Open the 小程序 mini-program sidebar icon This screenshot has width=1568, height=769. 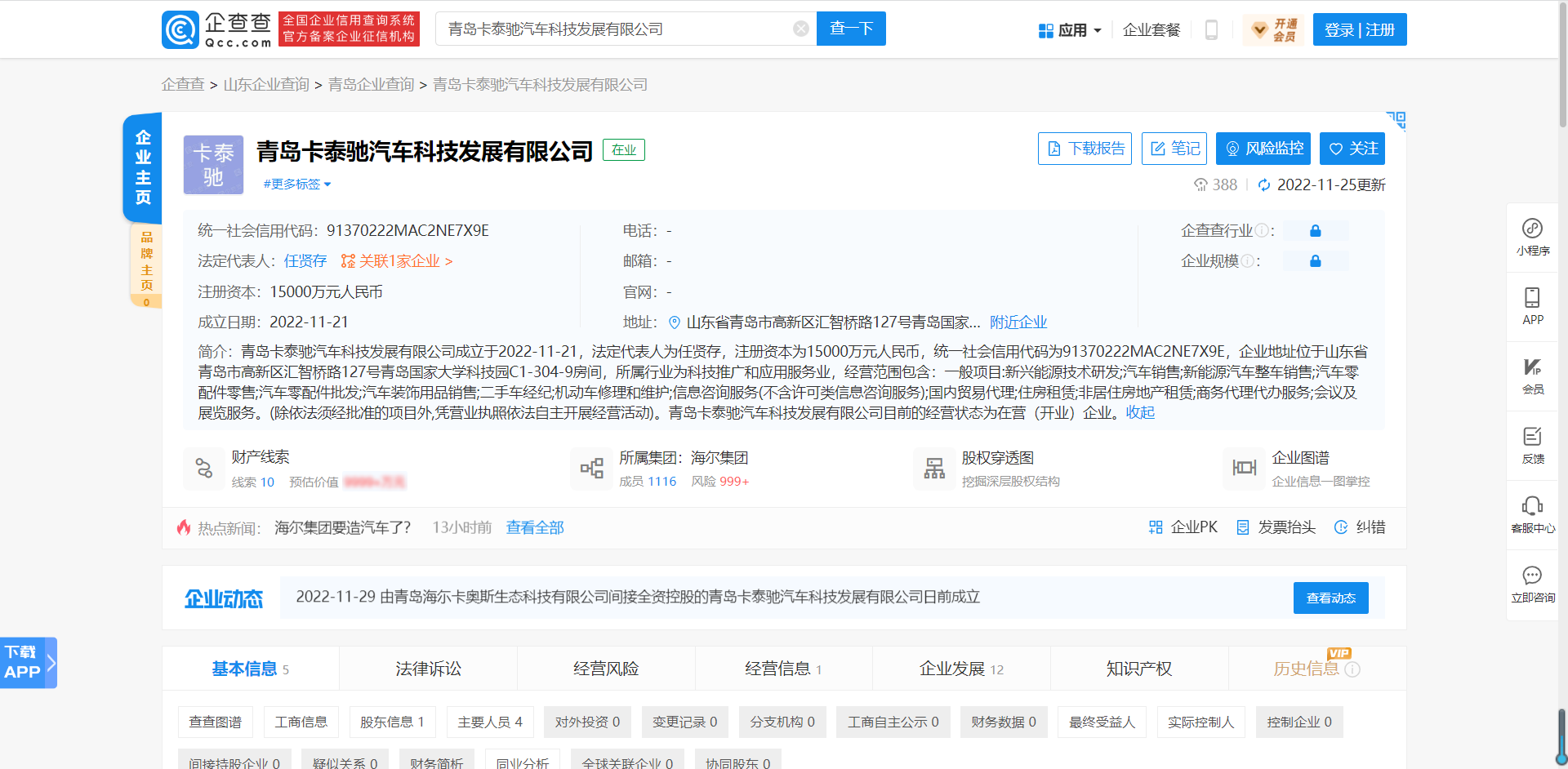[x=1532, y=237]
